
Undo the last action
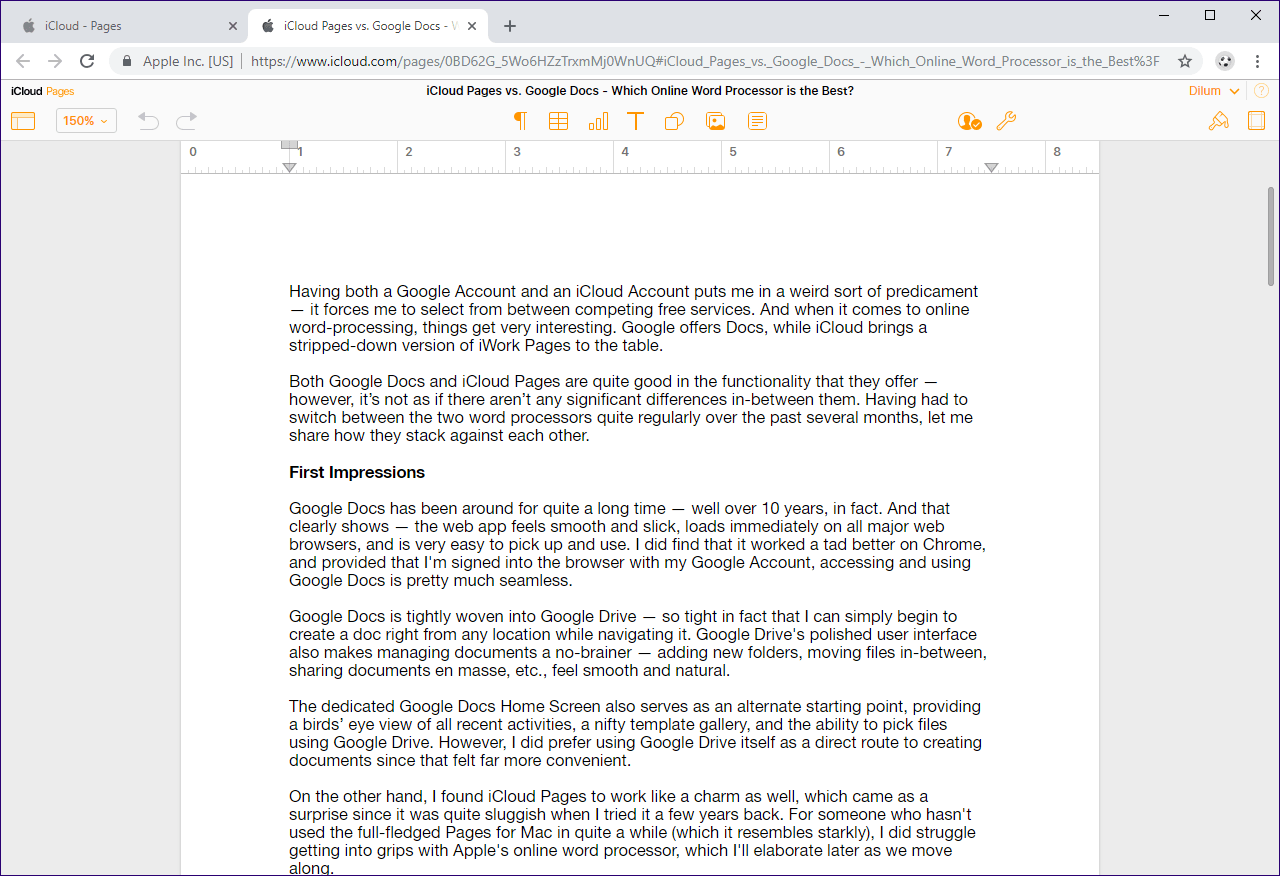click(x=148, y=121)
